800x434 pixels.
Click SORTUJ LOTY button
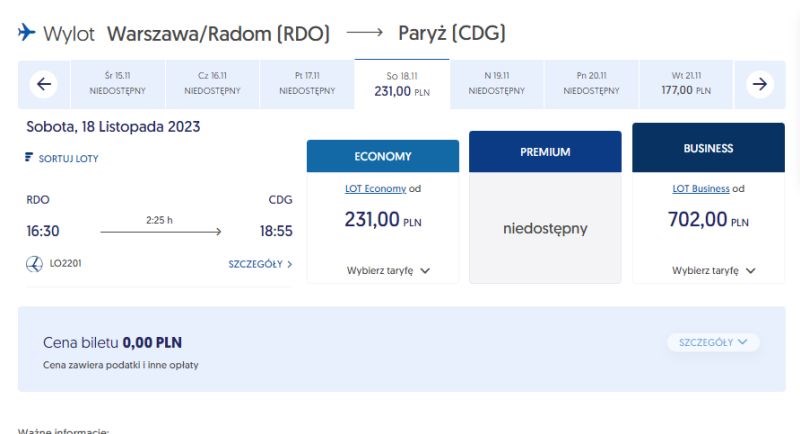point(62,158)
